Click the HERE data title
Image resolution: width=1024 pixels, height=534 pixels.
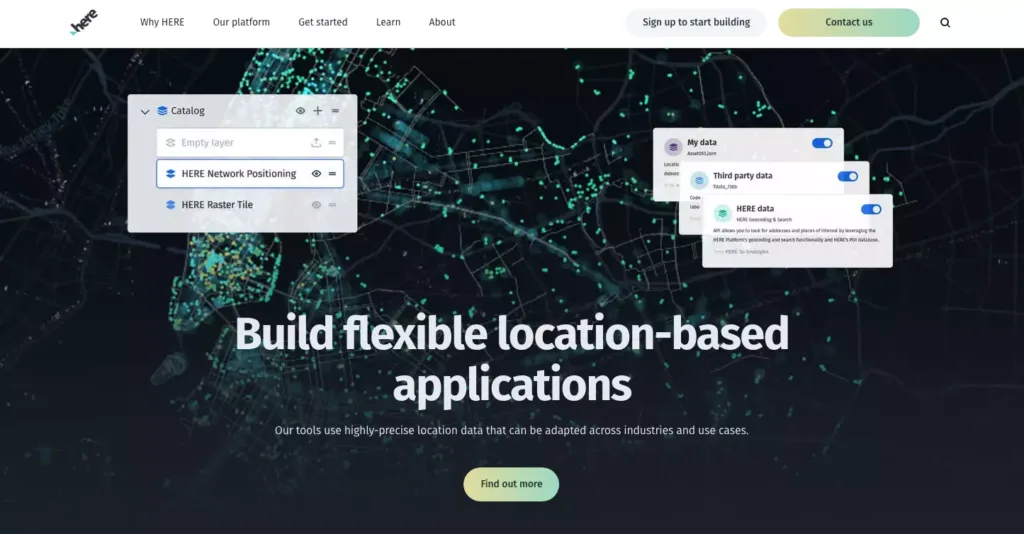755,209
